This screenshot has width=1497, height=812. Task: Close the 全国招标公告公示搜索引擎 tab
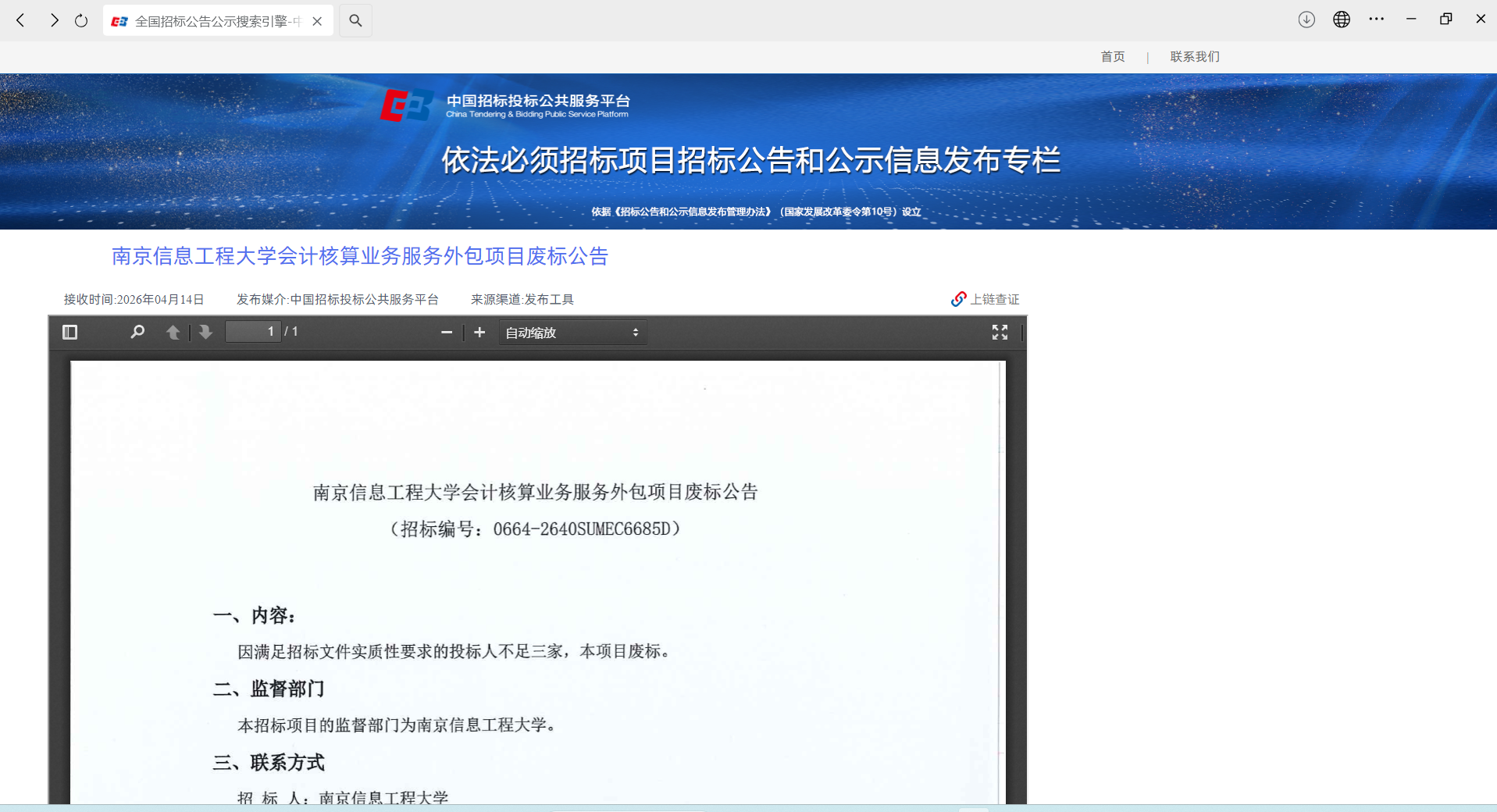coord(317,21)
